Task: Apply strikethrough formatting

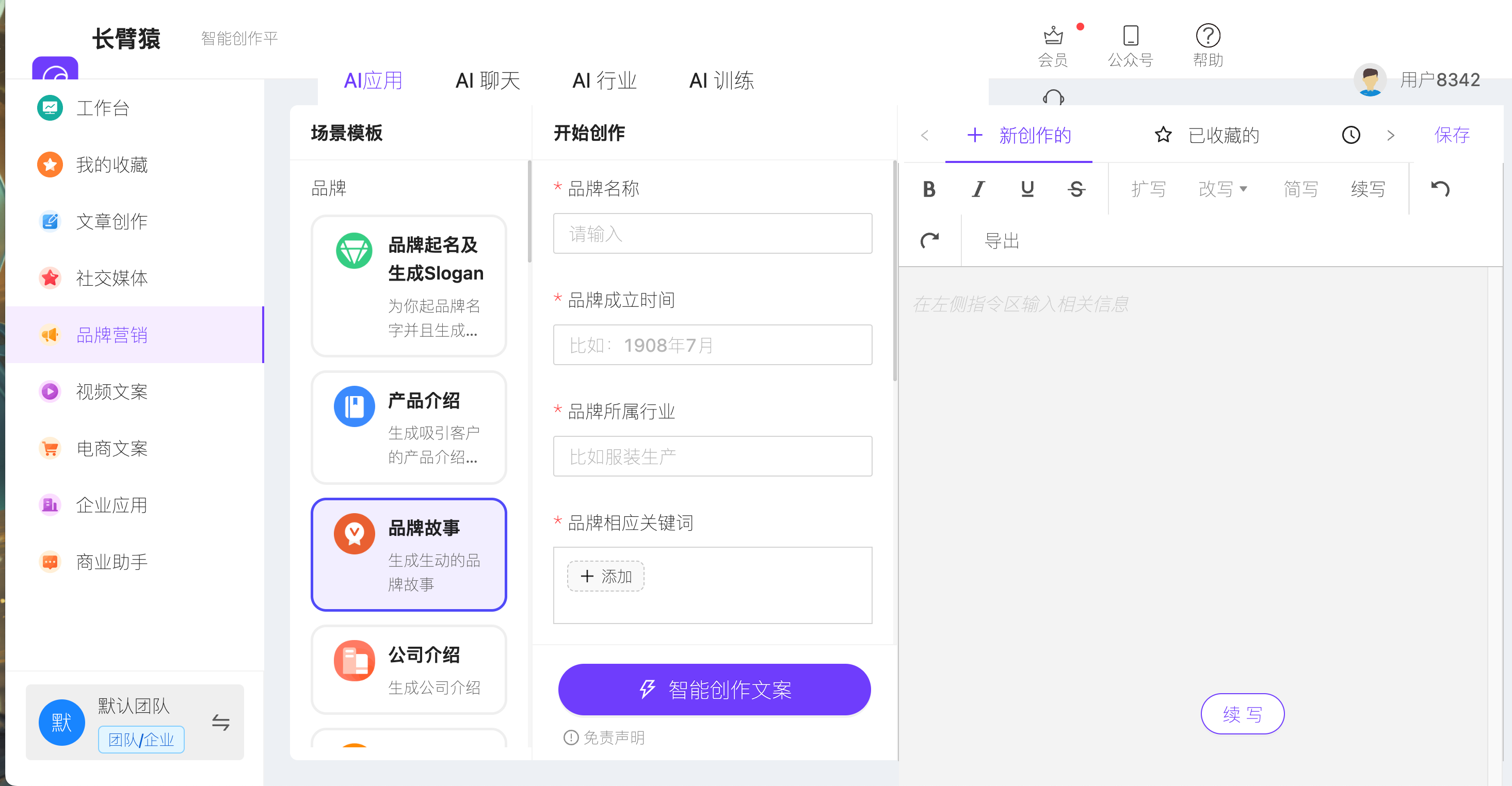Action: coord(1076,189)
